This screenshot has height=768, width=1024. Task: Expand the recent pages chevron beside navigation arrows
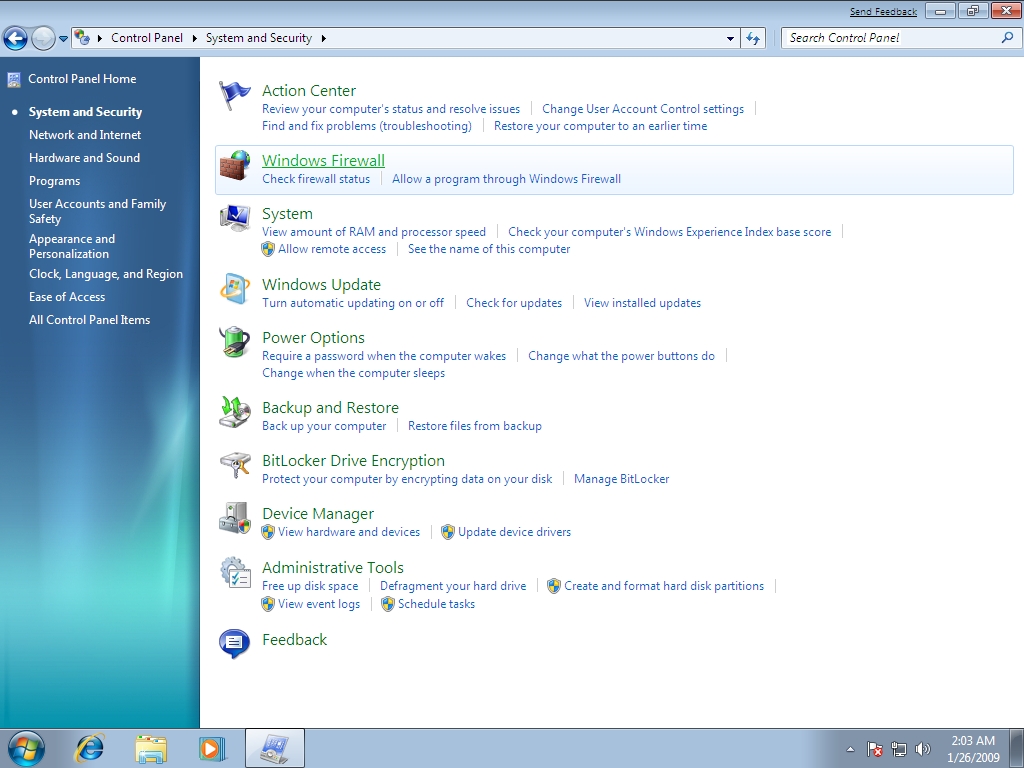pyautogui.click(x=63, y=37)
